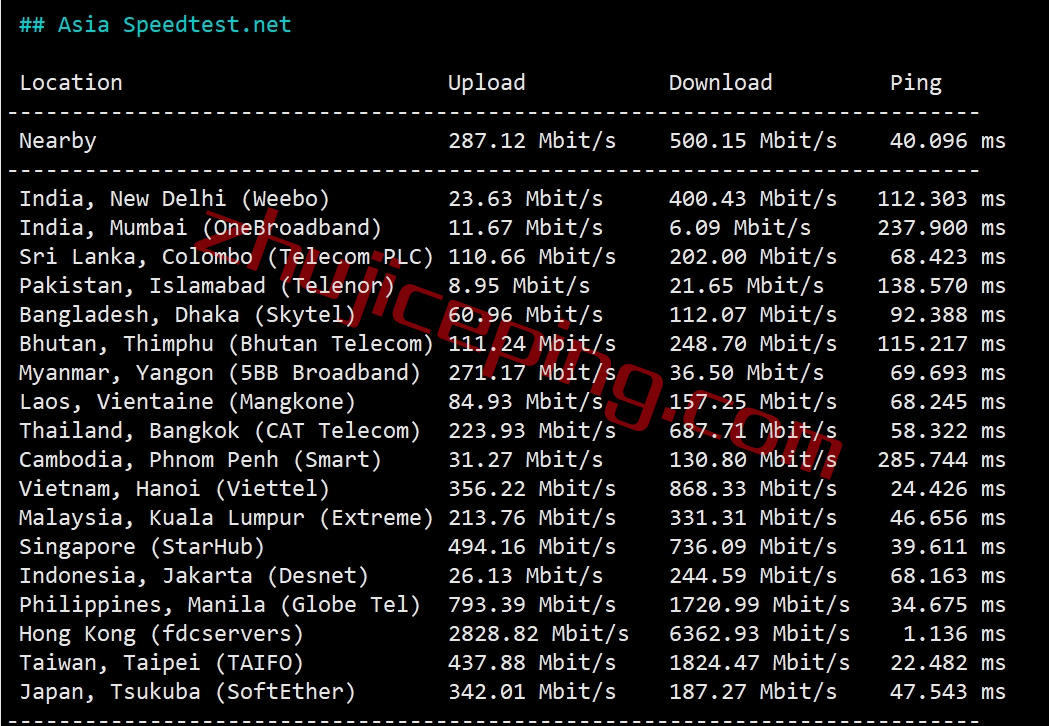
Task: Click the Nearby row label
Action: tap(58, 141)
